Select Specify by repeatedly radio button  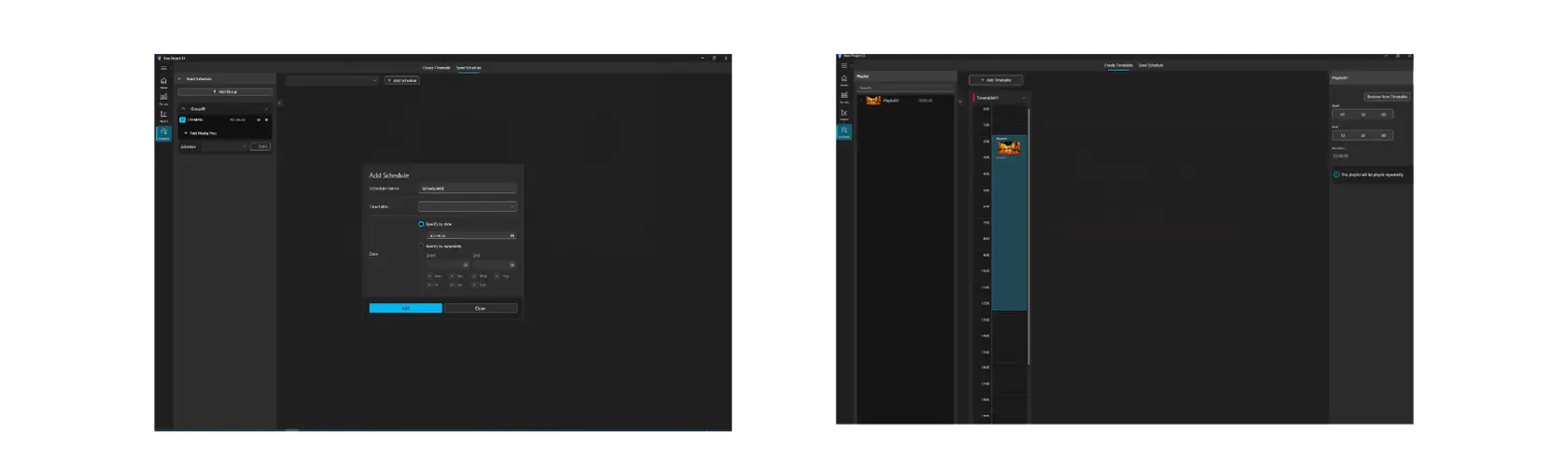click(421, 246)
